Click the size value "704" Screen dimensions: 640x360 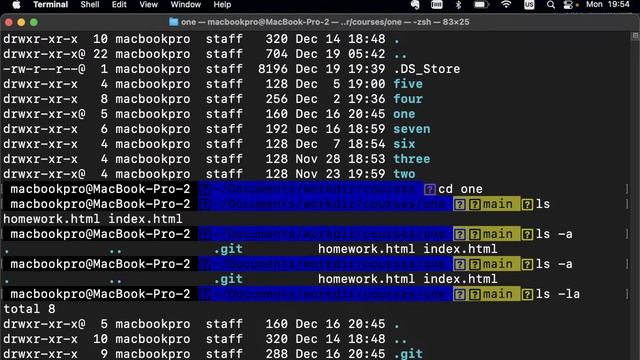click(276, 54)
